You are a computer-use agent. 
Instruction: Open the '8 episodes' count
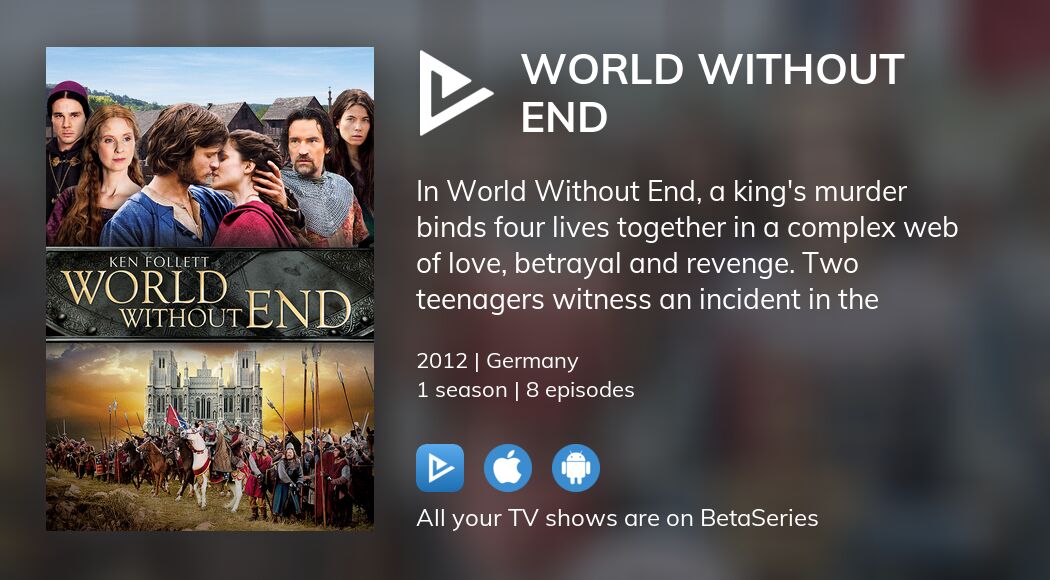[580, 390]
